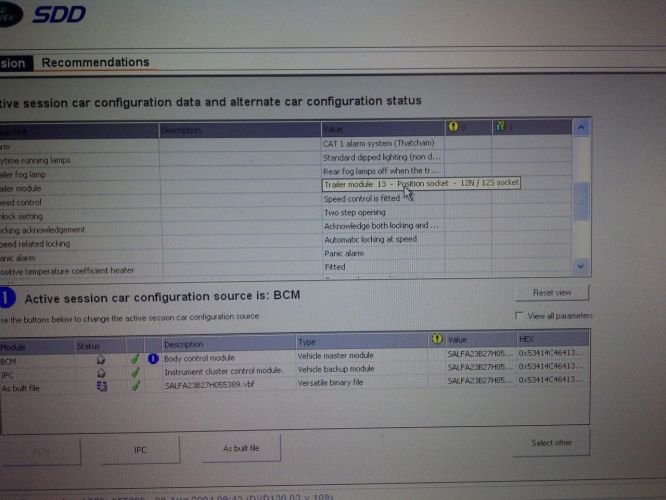Switch to the Session tab
Viewport: 666px width, 500px height.
pyautogui.click(x=14, y=64)
